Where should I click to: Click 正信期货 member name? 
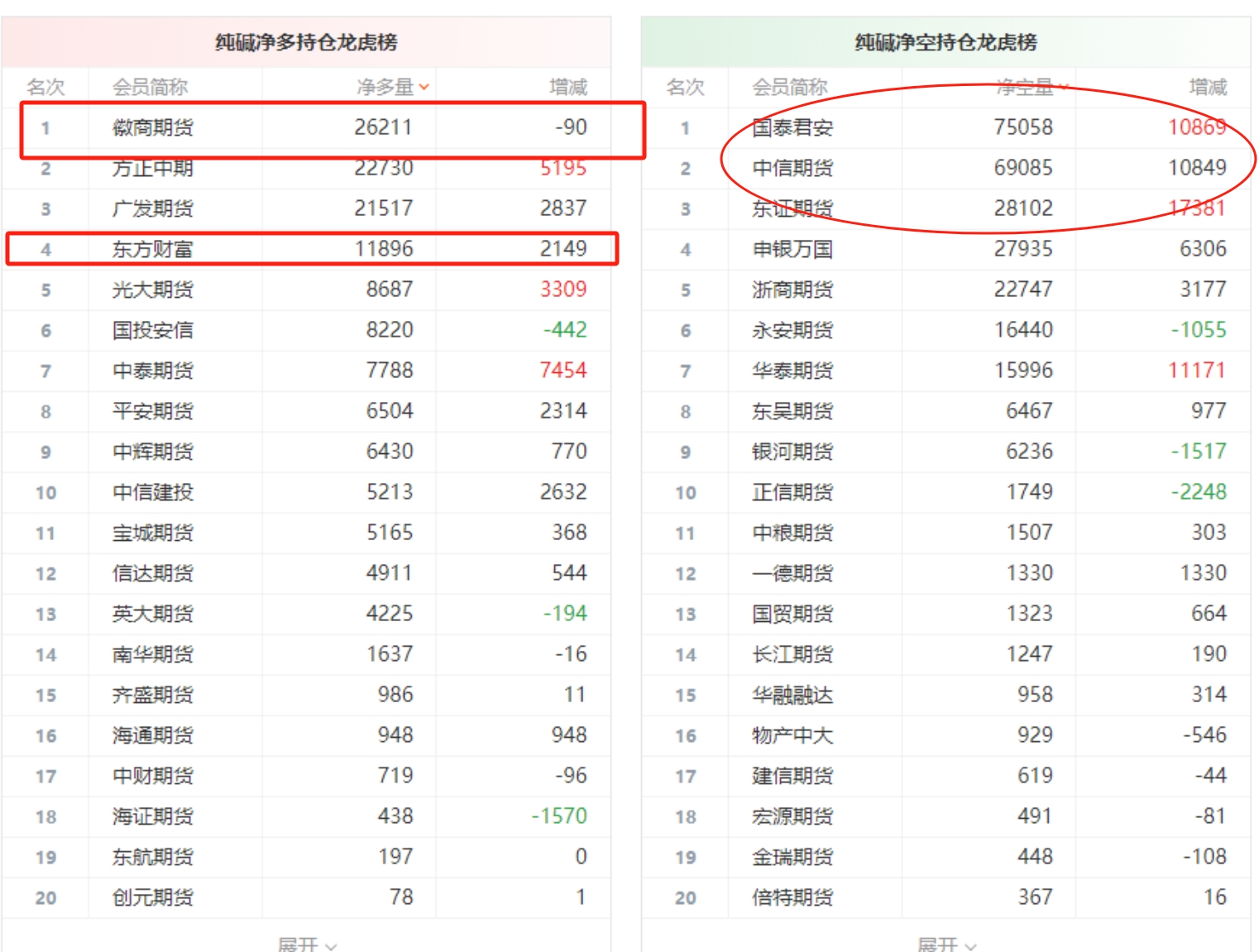click(x=792, y=492)
